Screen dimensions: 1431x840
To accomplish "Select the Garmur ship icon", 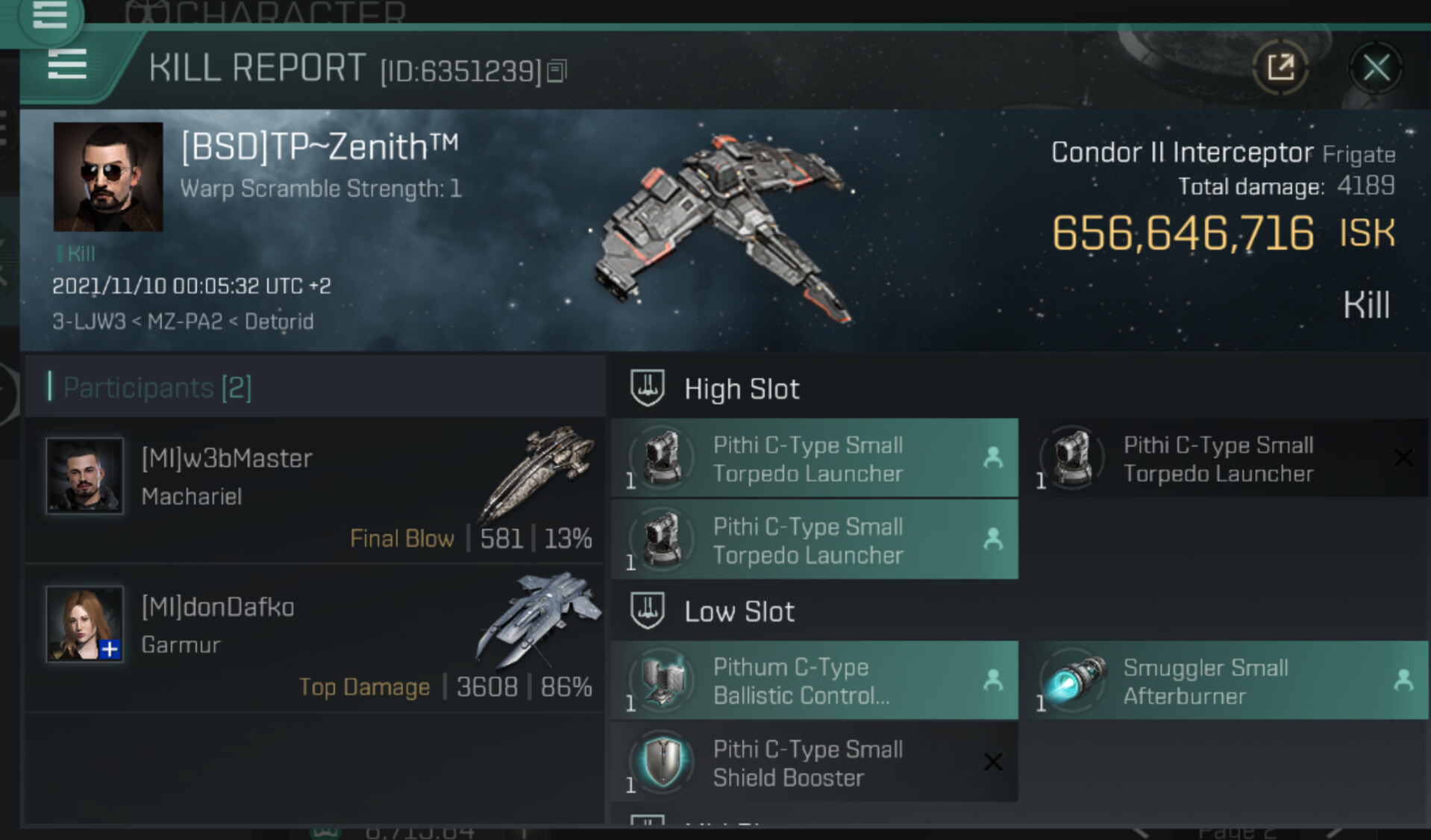I will pos(537,619).
